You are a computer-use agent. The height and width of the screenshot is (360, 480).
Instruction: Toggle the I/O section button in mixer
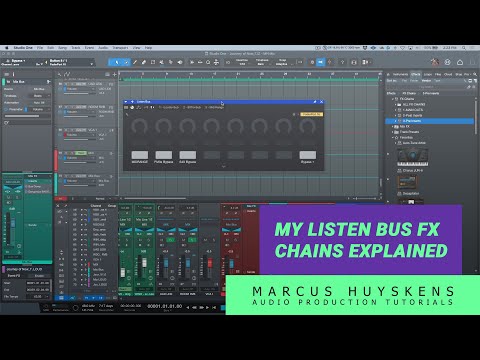tap(60, 211)
